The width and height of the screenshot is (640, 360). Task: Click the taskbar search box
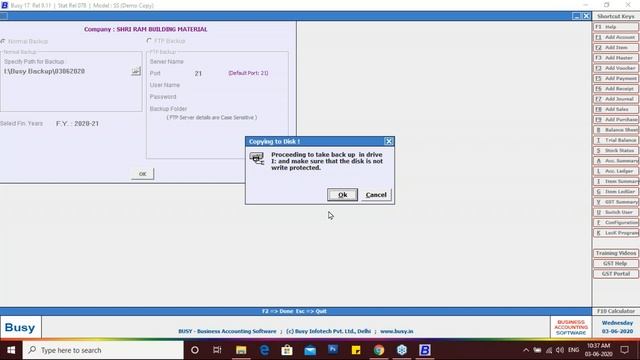click(x=103, y=350)
